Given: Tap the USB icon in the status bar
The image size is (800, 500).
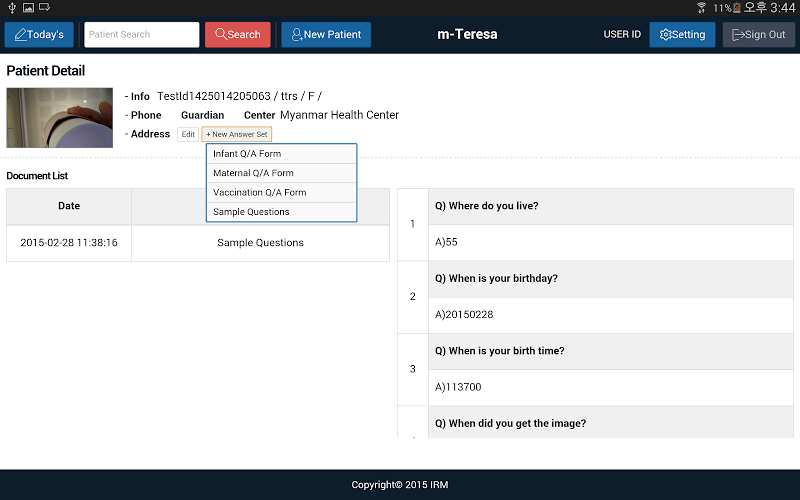Looking at the screenshot, I should [x=11, y=7].
